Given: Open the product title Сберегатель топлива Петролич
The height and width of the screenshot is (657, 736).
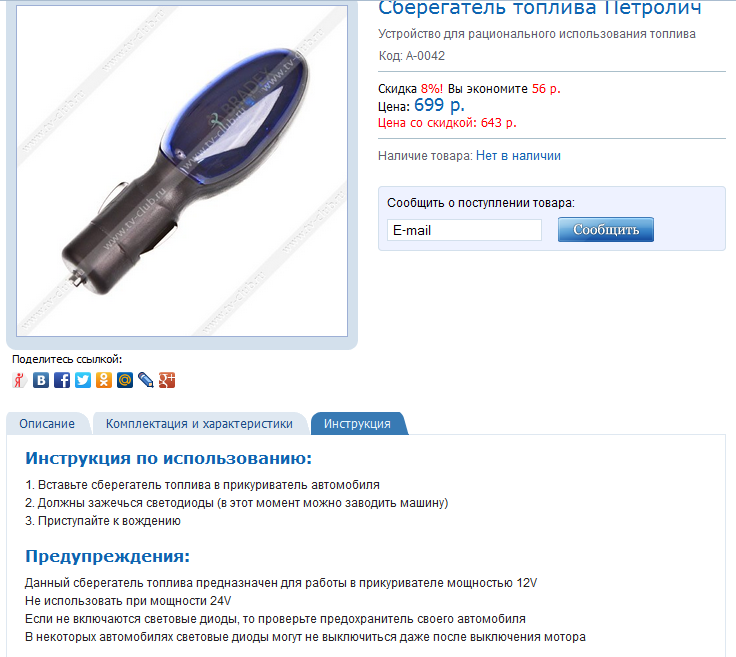Looking at the screenshot, I should click(540, 8).
